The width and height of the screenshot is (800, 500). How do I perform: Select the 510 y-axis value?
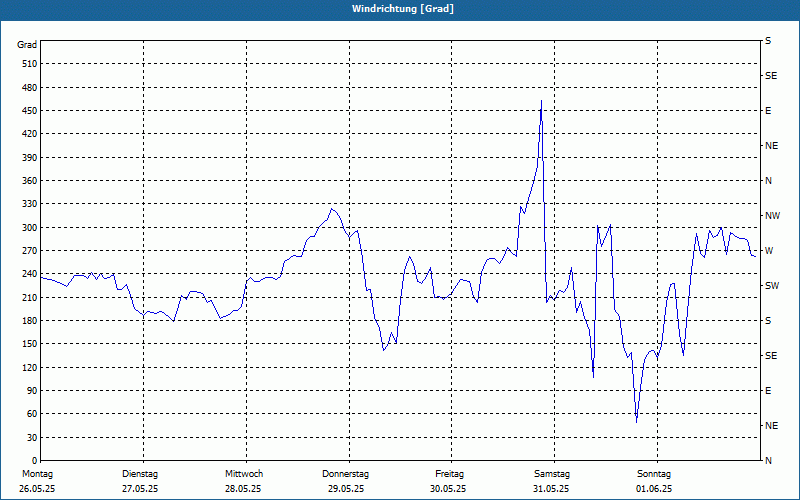click(x=30, y=64)
